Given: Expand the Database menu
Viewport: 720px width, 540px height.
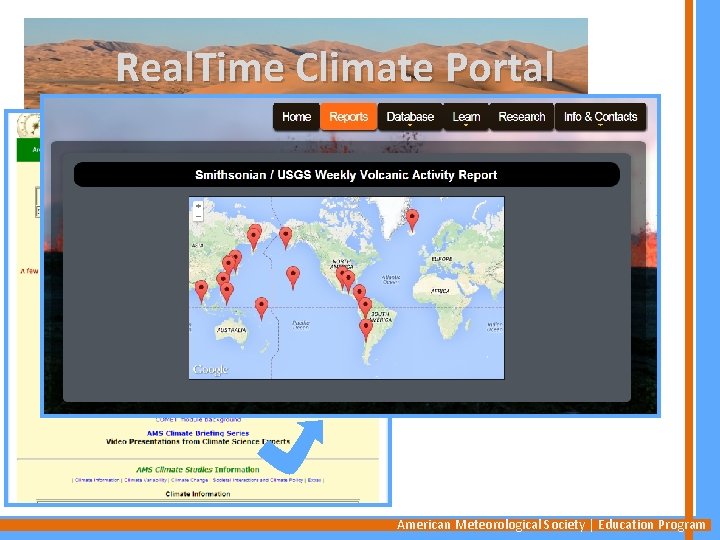Looking at the screenshot, I should coord(410,117).
